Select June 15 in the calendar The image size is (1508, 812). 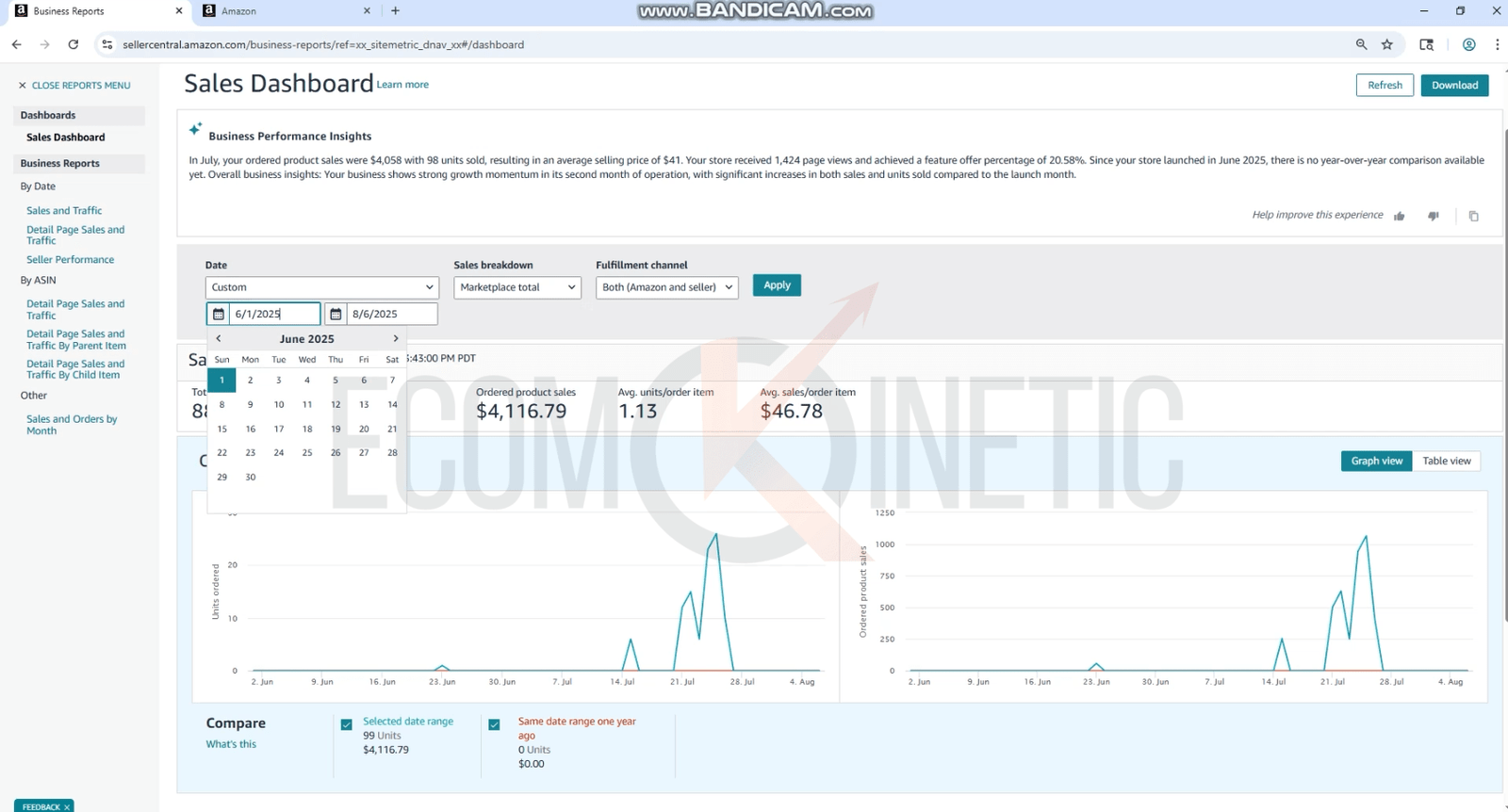[x=222, y=429]
